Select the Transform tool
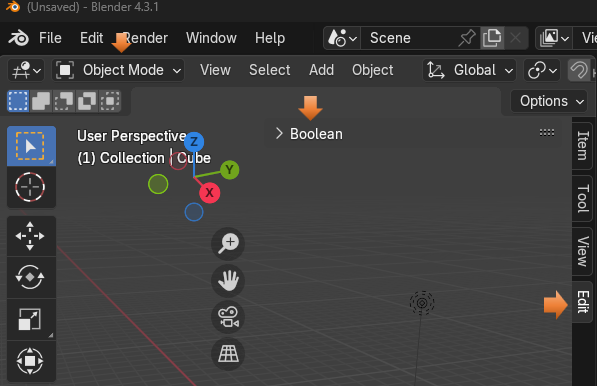 click(31, 360)
